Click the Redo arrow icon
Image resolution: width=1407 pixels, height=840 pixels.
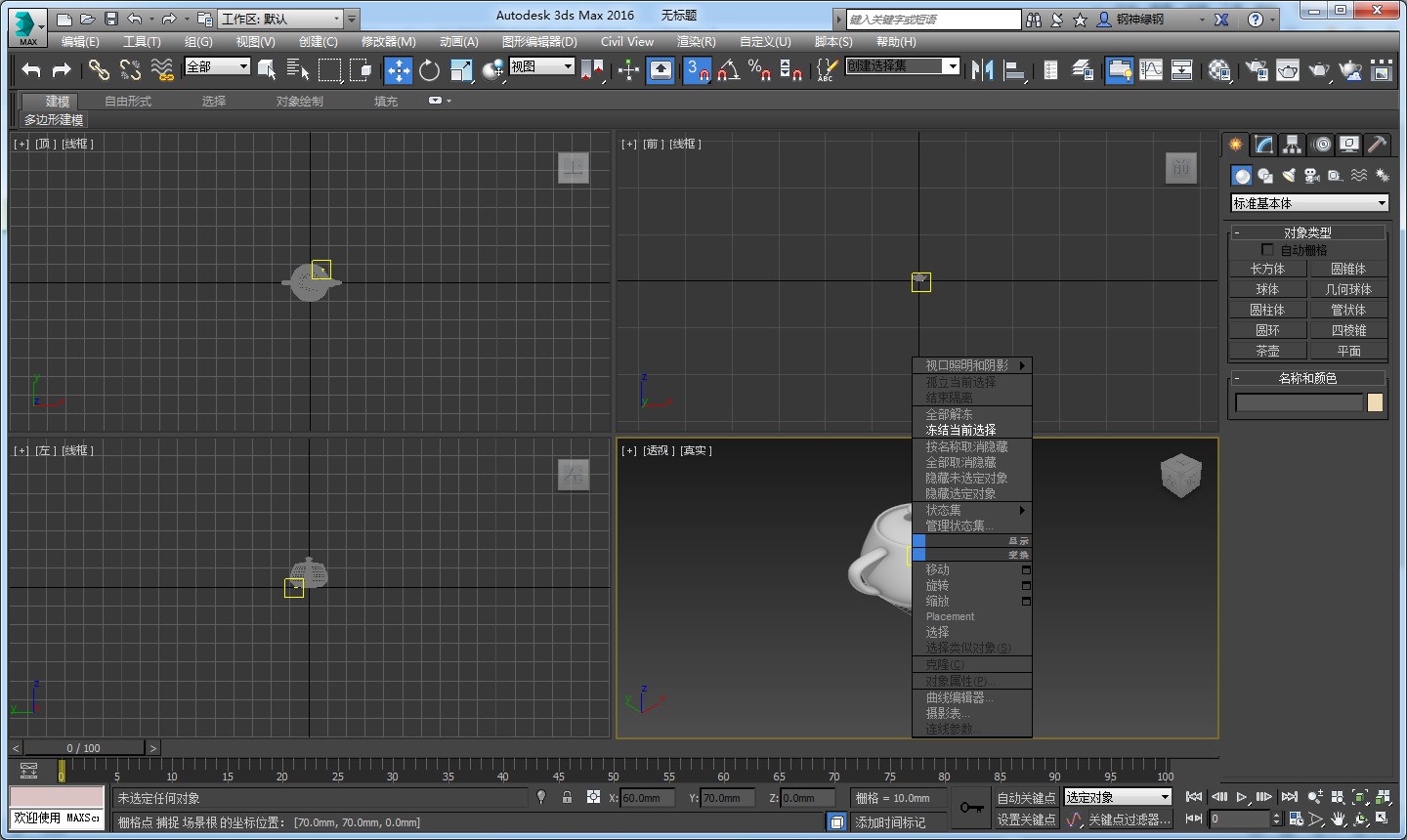tap(62, 69)
